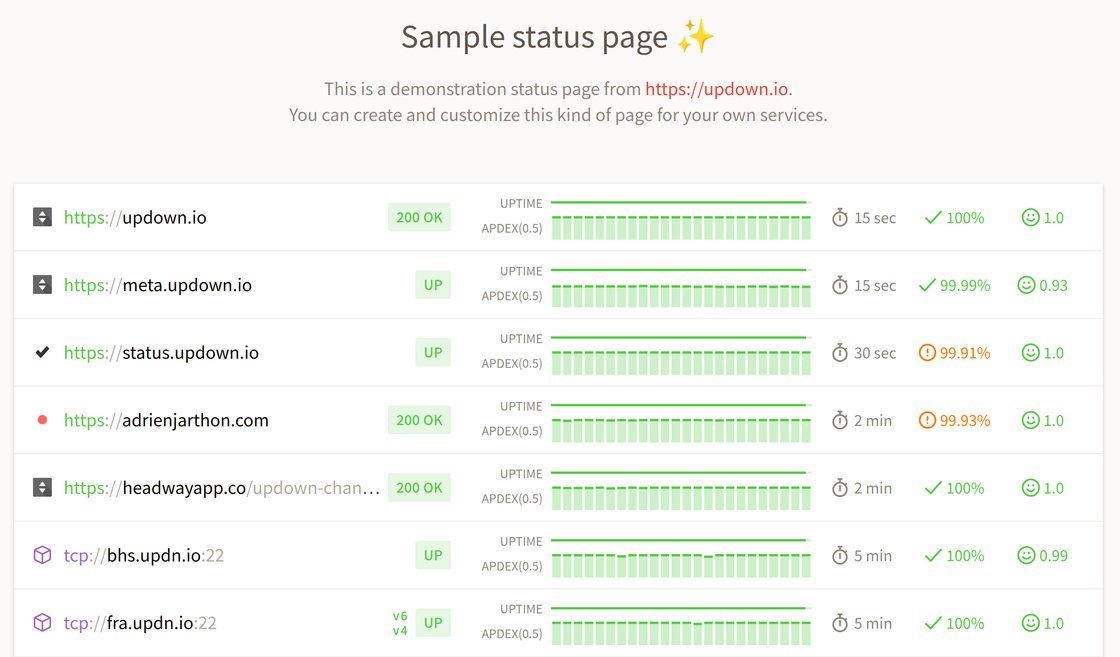Click the favicon beside headwayapp.co
Viewport: 1120px width, 657px height.
point(42,488)
